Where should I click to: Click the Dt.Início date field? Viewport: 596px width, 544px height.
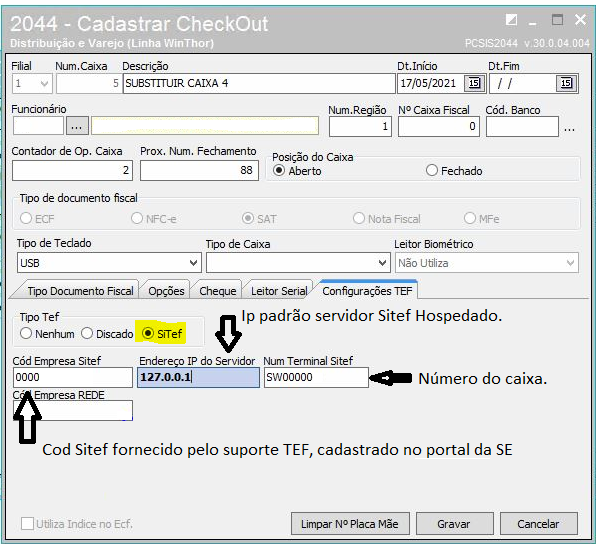tap(431, 83)
